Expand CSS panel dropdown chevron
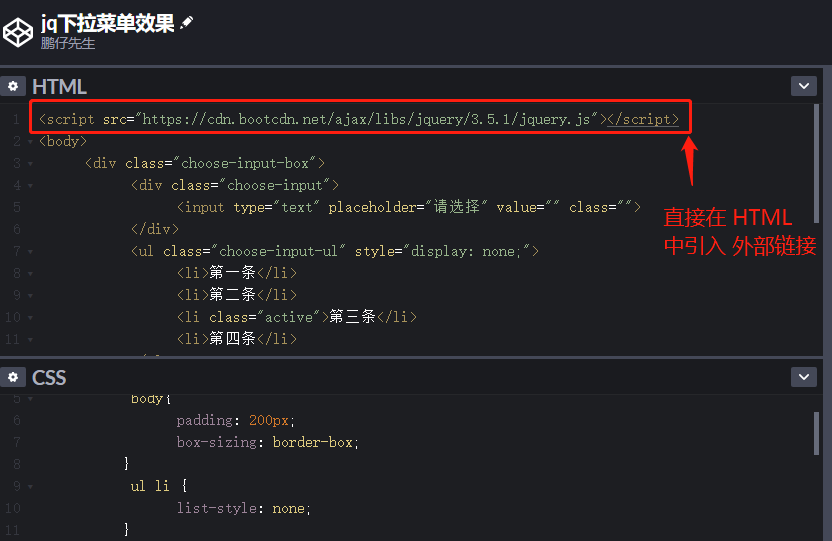This screenshot has width=832, height=541. click(803, 377)
